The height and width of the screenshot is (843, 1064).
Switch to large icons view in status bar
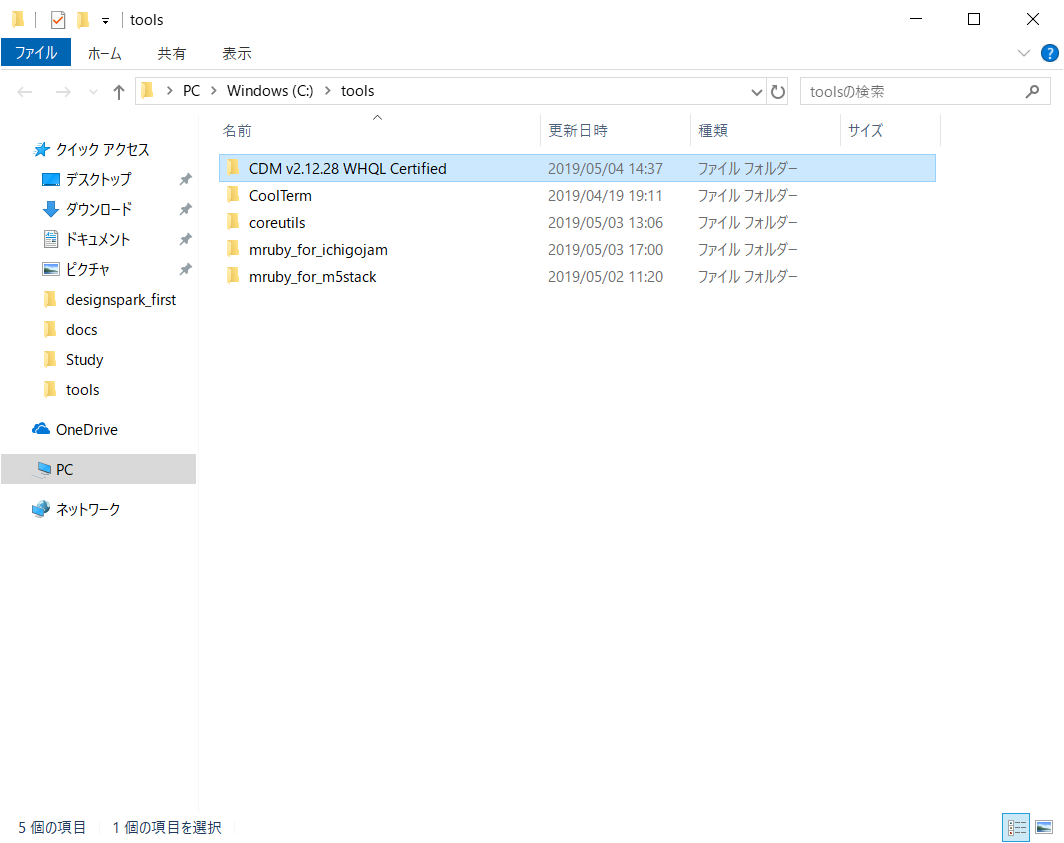[1044, 827]
